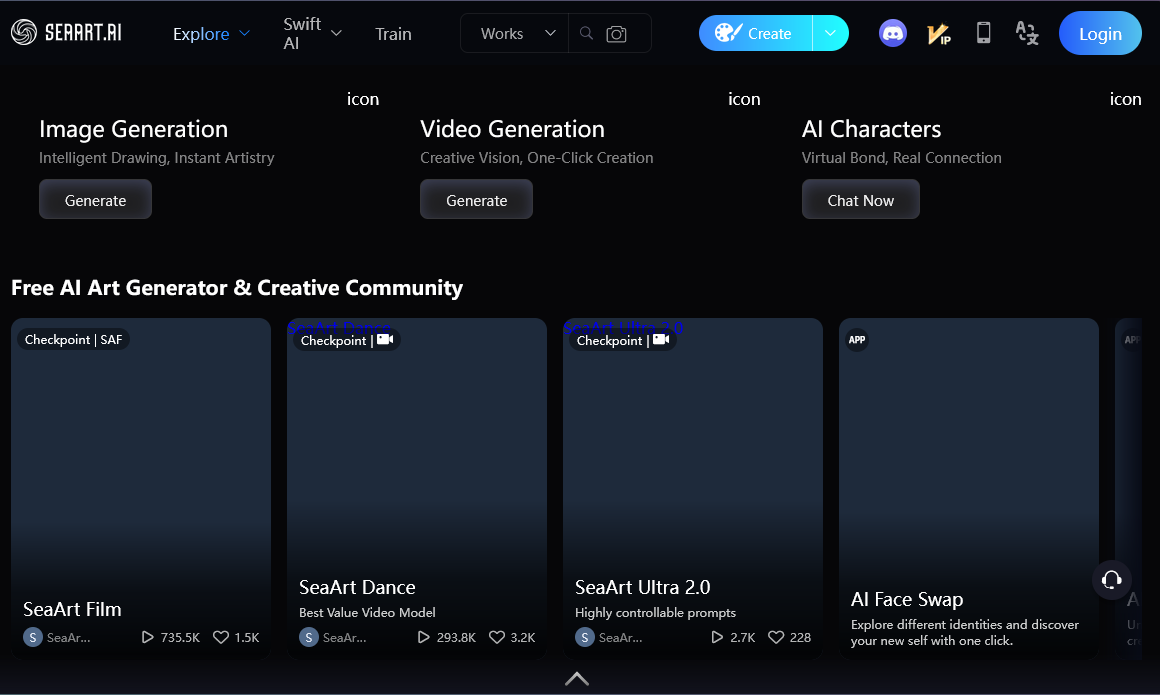Click the icon placeholder for AI Characters

[x=1125, y=99]
